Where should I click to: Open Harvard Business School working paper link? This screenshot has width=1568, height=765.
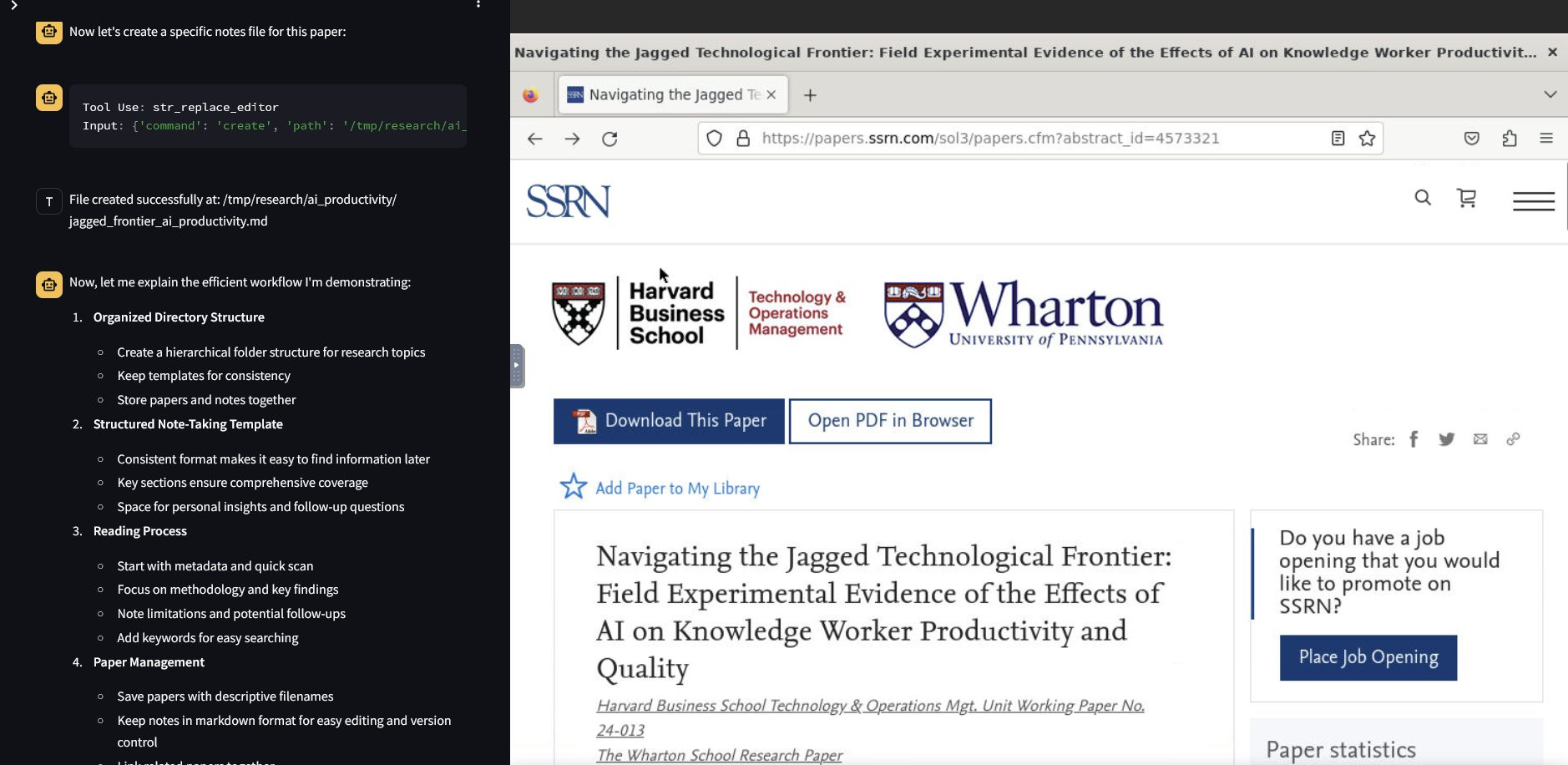click(870, 717)
